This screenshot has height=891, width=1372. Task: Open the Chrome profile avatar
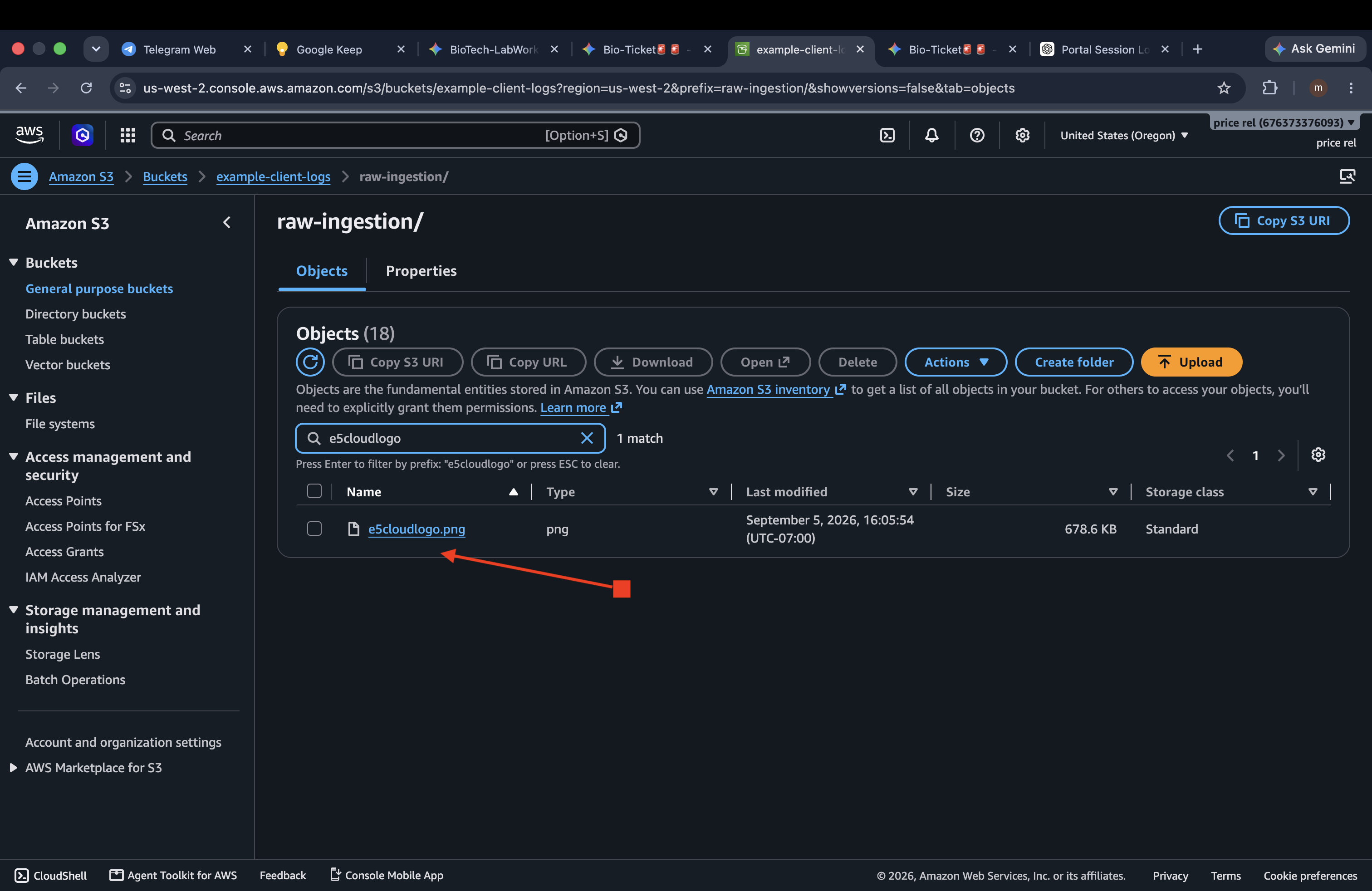point(1318,88)
